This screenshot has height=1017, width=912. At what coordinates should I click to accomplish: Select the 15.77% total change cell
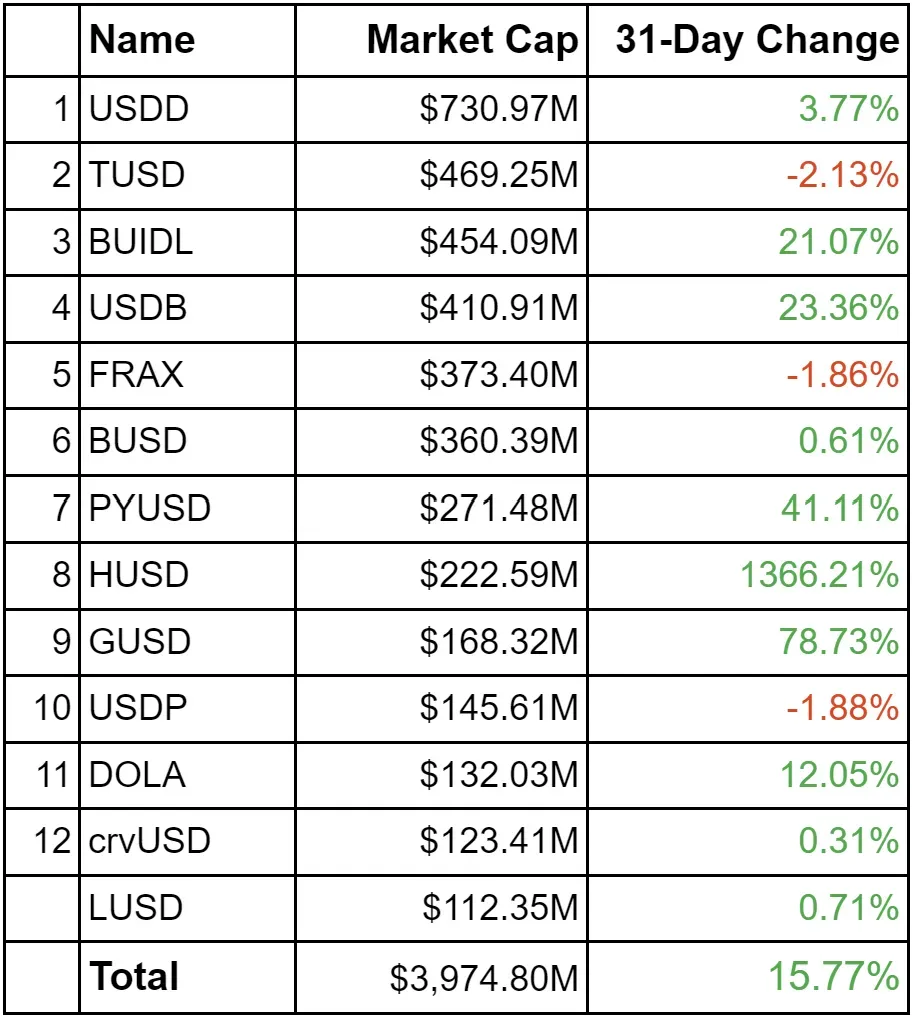tap(833, 976)
